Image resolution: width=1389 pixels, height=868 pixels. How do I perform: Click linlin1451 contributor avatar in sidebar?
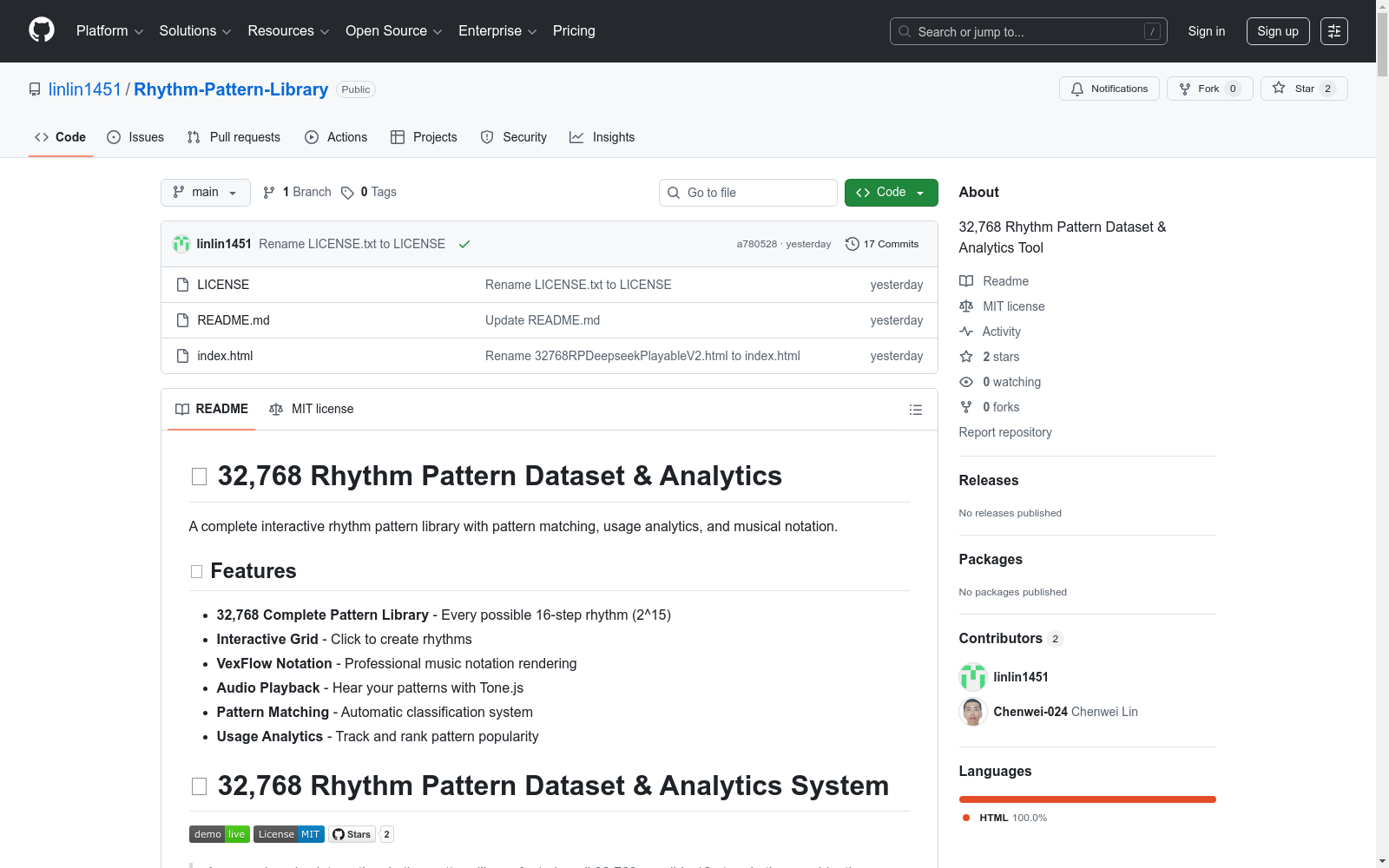pyautogui.click(x=973, y=677)
